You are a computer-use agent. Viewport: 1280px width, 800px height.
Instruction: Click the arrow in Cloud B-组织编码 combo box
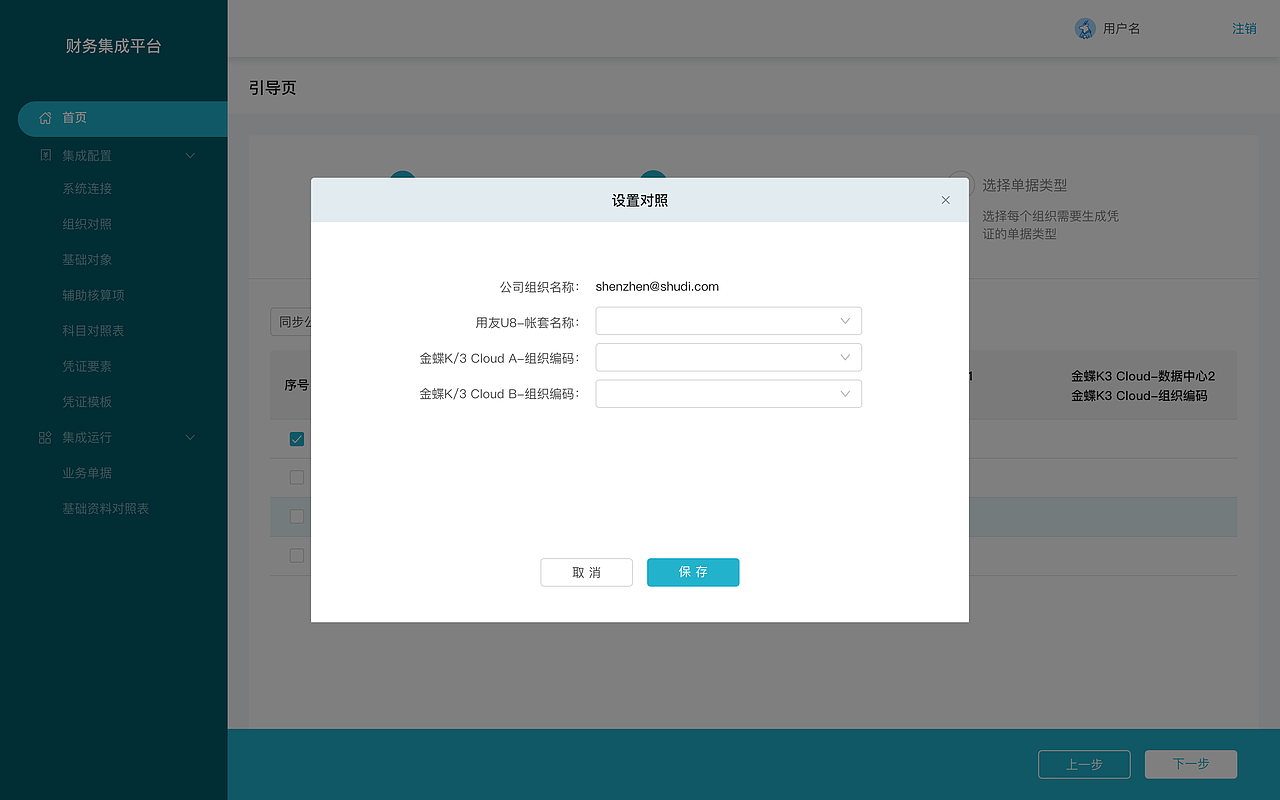click(845, 393)
